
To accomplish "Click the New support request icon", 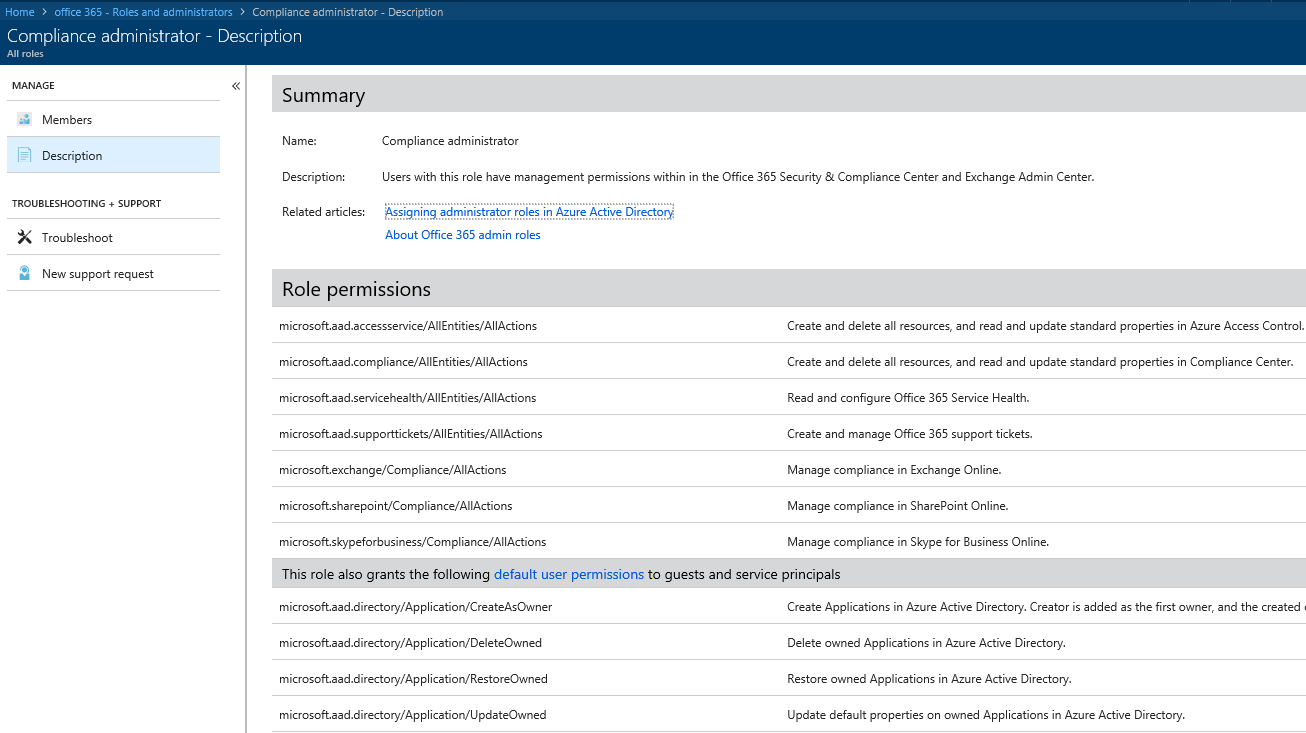I will tap(25, 273).
